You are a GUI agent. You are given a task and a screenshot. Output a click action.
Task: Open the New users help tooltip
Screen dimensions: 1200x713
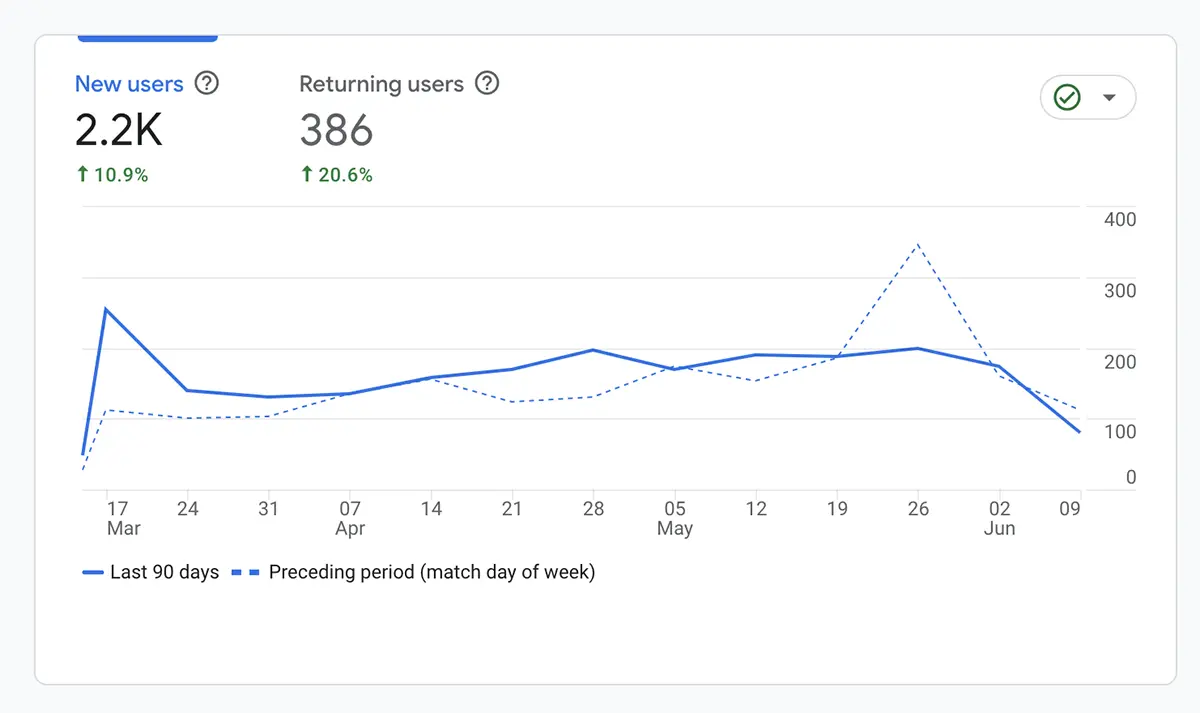207,84
